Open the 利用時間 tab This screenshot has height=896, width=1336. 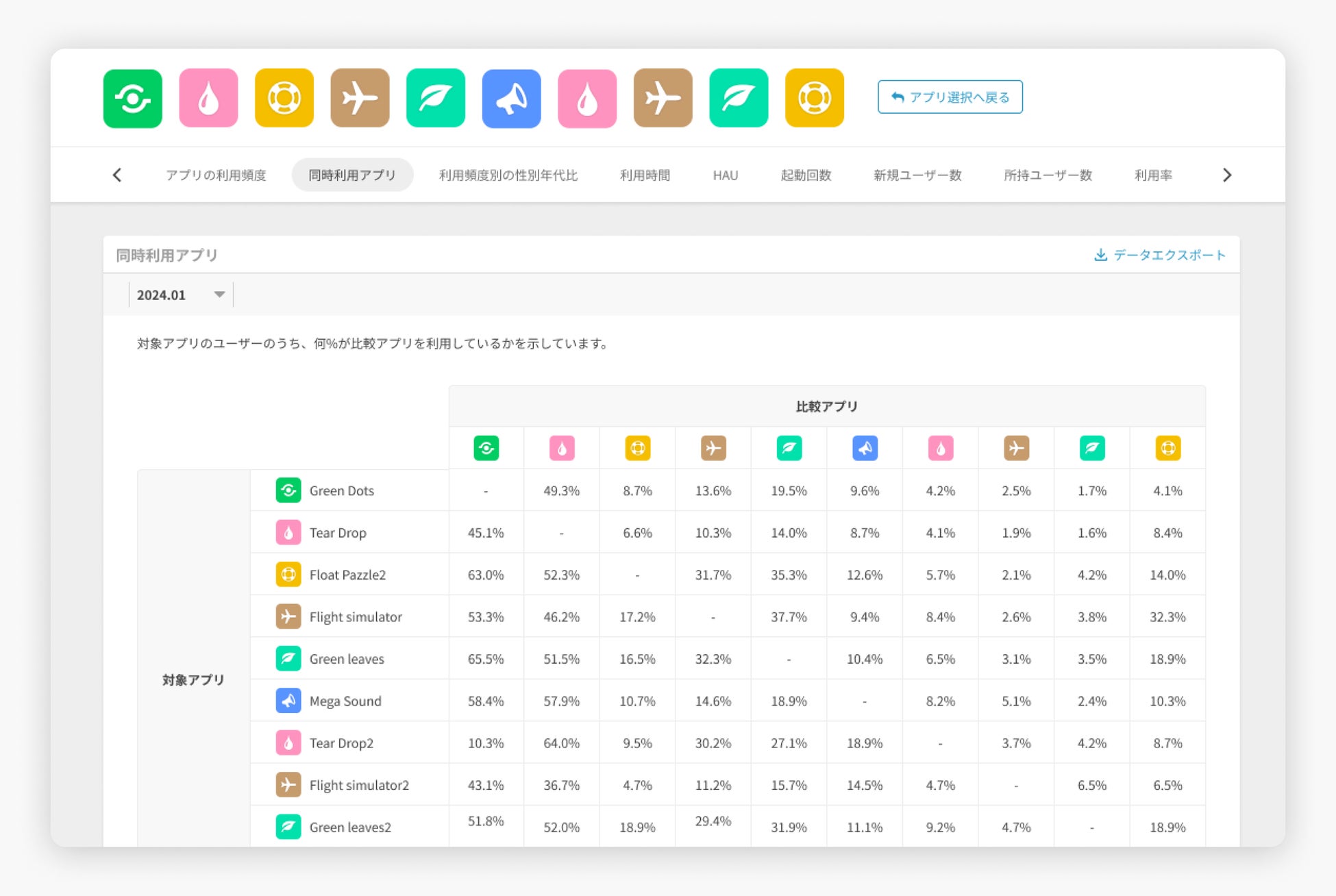point(645,175)
